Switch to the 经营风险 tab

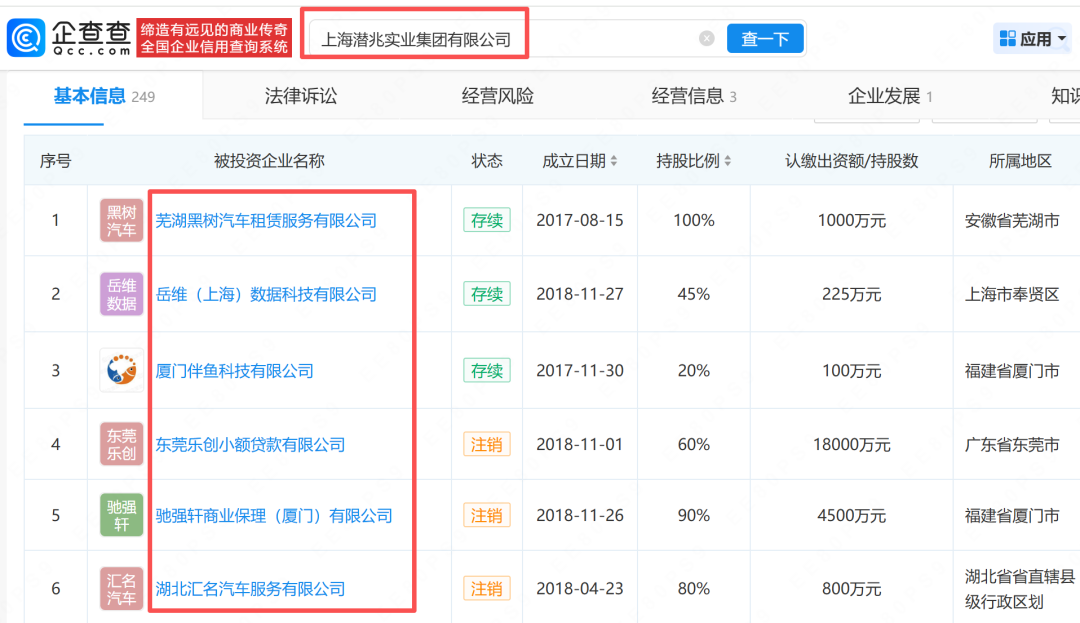(497, 96)
